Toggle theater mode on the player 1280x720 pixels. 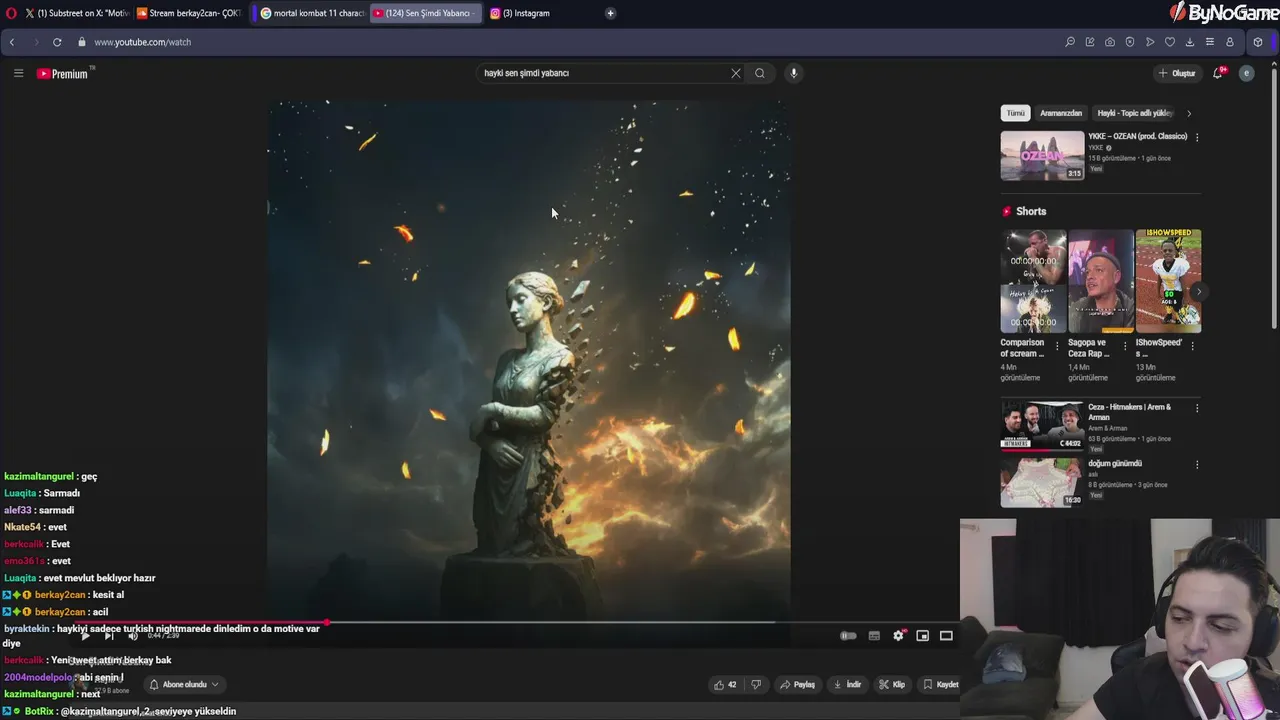coord(946,636)
